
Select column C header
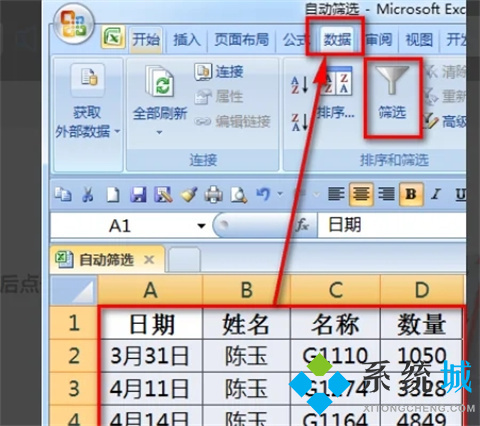pyautogui.click(x=335, y=289)
